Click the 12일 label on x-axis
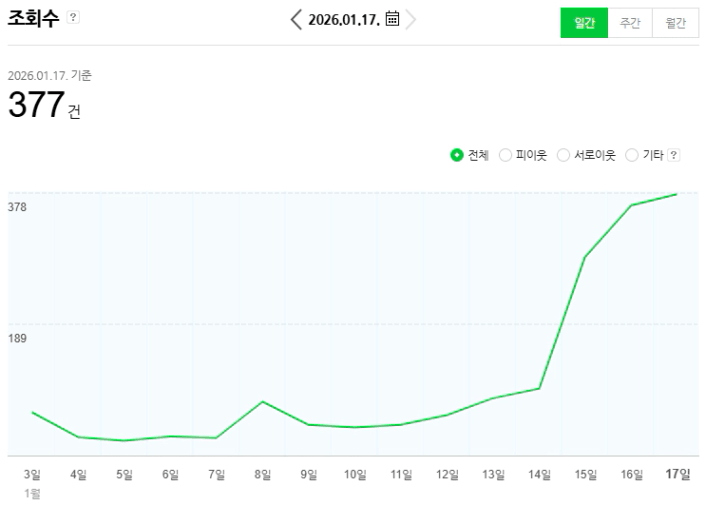The image size is (706, 505). tap(447, 474)
